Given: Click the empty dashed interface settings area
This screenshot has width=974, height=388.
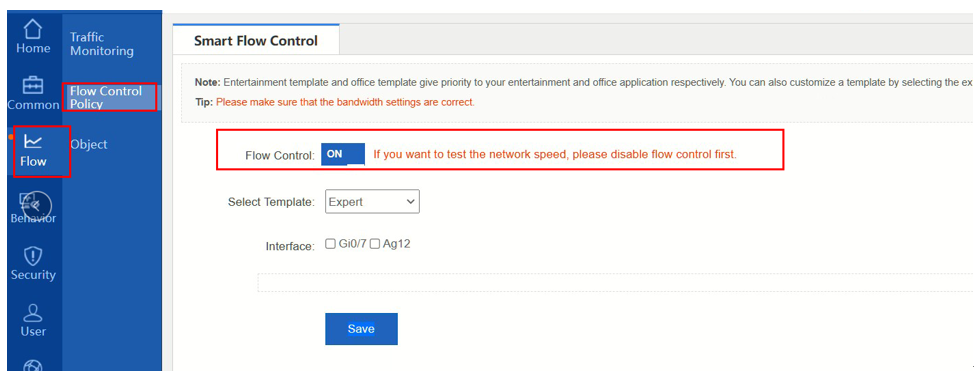Looking at the screenshot, I should 615,282.
